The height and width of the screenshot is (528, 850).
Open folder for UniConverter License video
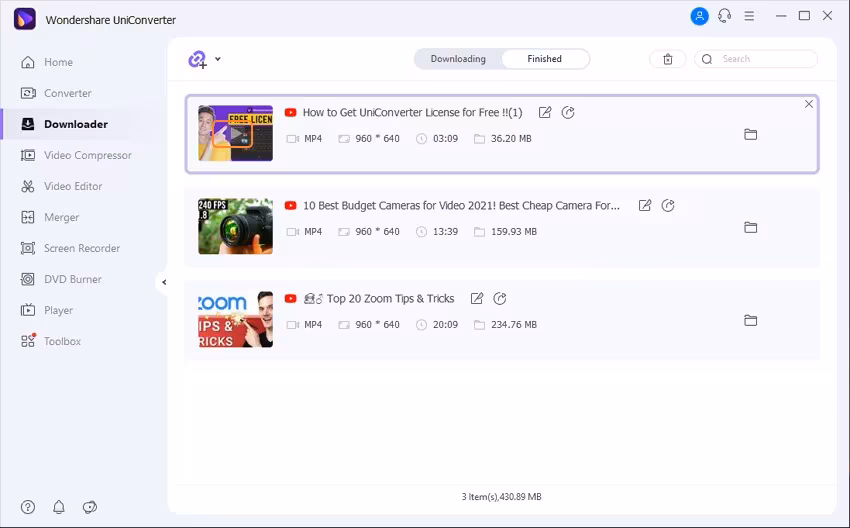pyautogui.click(x=750, y=134)
